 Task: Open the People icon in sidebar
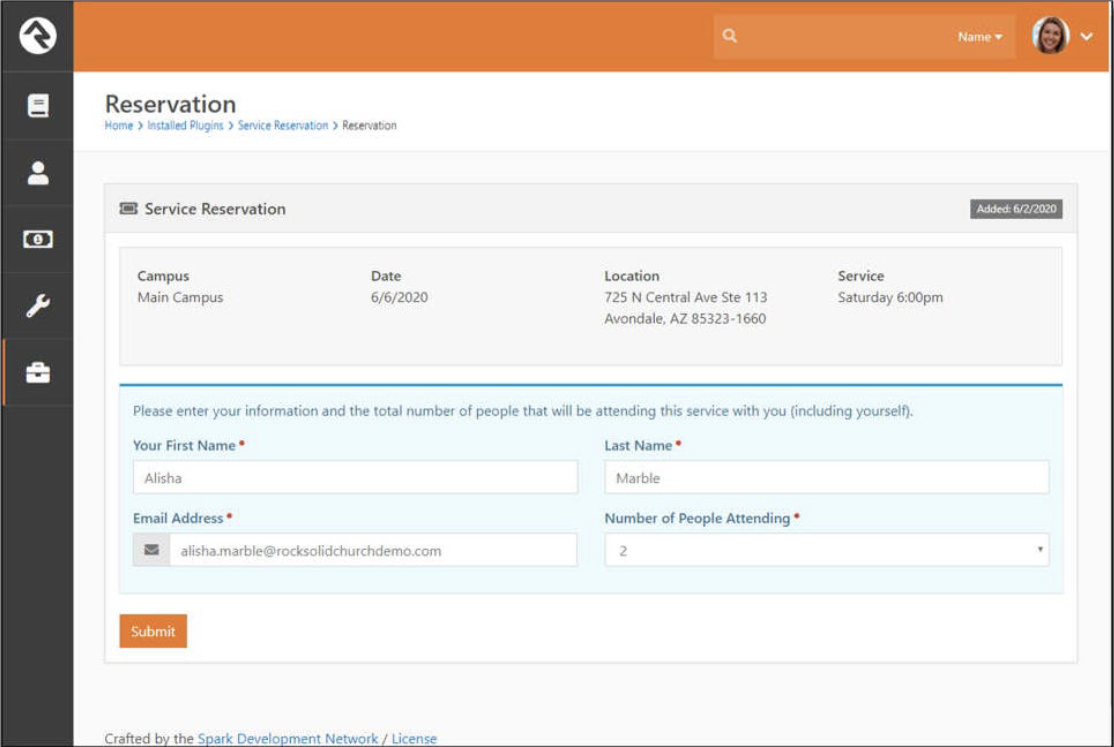click(37, 173)
